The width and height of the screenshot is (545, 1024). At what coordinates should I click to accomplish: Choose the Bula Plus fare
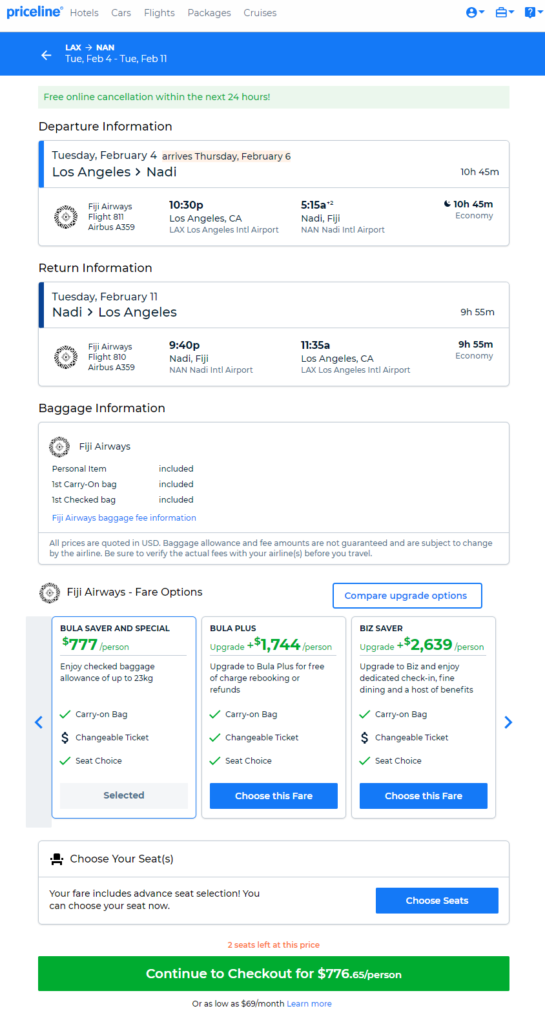click(273, 796)
